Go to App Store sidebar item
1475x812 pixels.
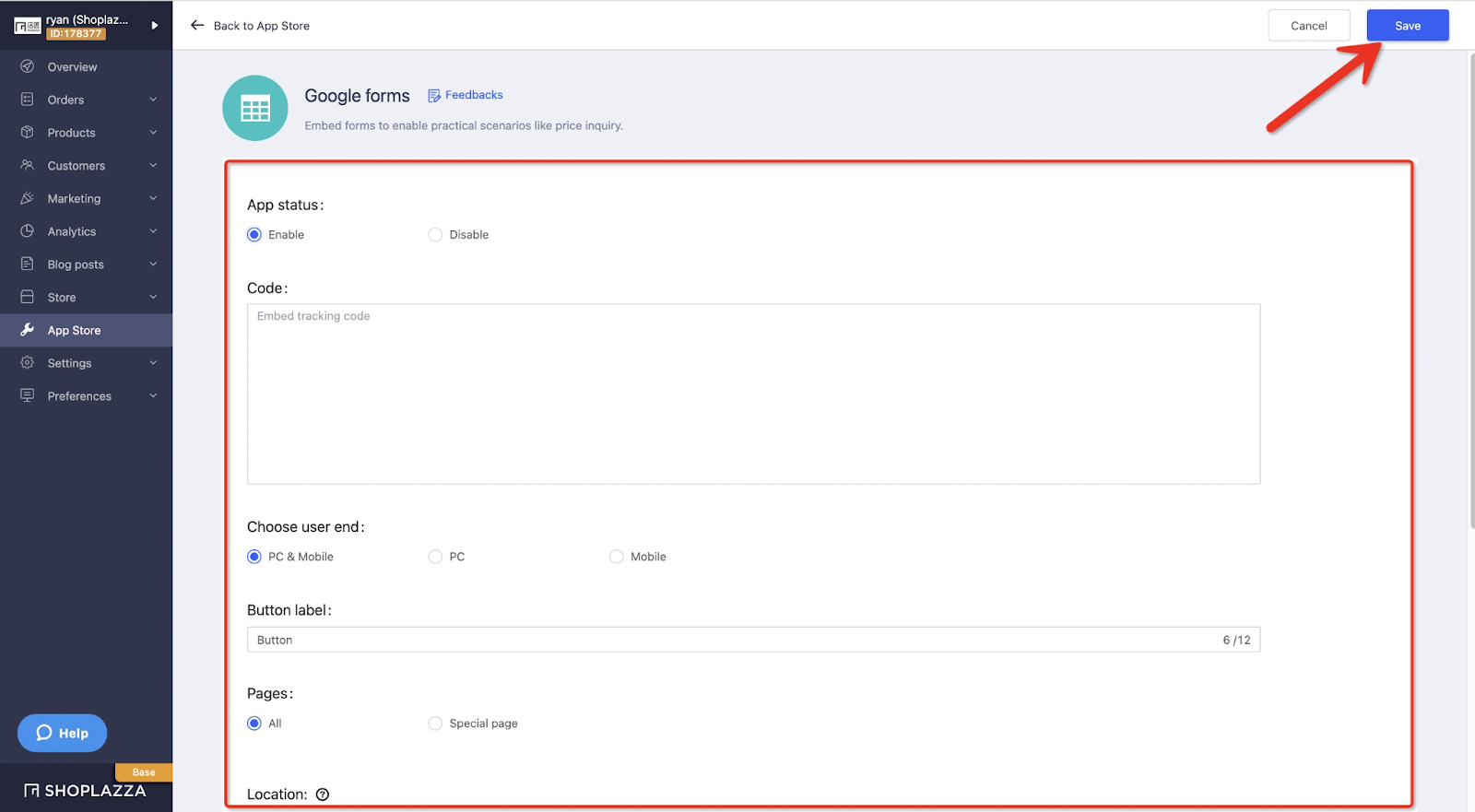point(86,330)
